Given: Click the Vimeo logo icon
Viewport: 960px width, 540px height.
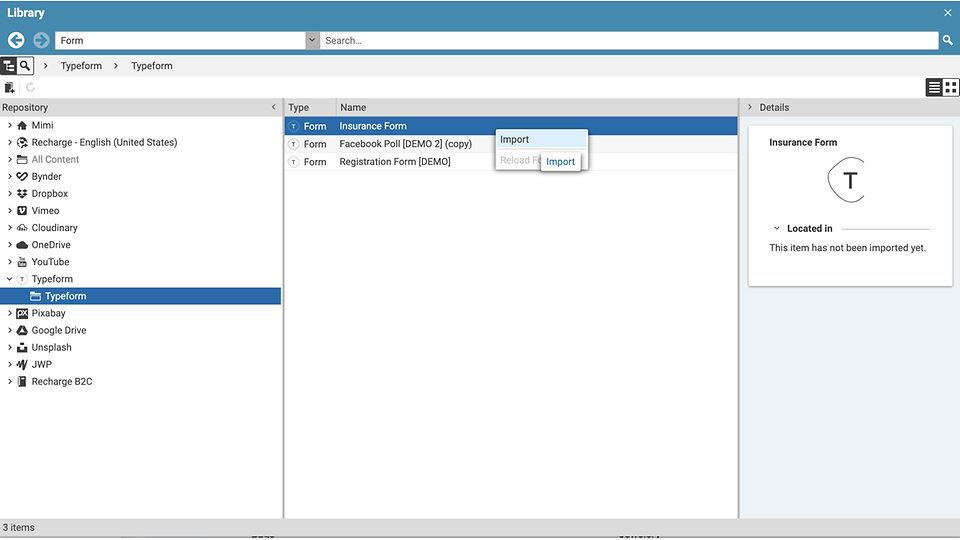Looking at the screenshot, I should click(22, 211).
